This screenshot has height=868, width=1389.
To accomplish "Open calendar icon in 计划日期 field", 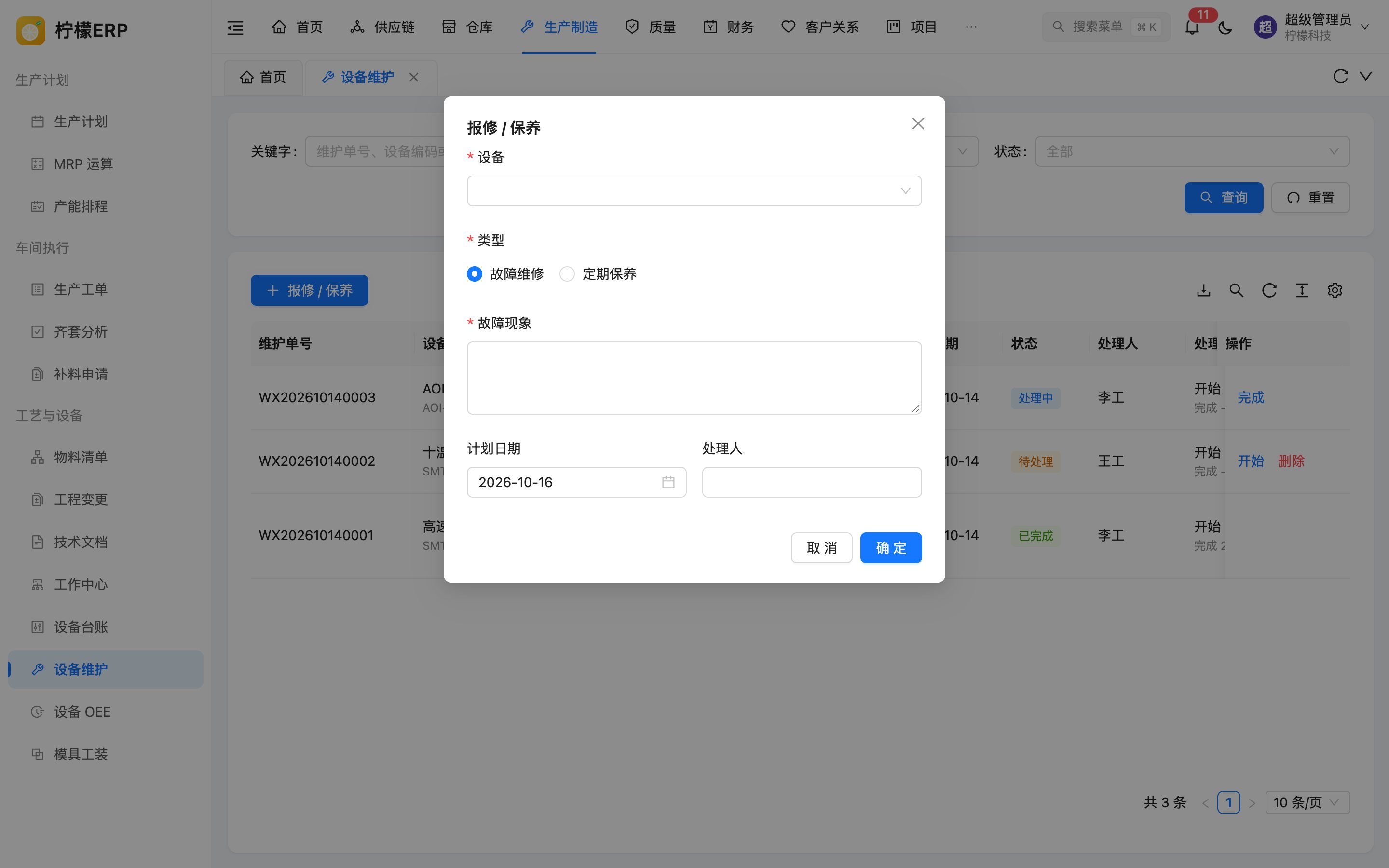I will point(668,482).
